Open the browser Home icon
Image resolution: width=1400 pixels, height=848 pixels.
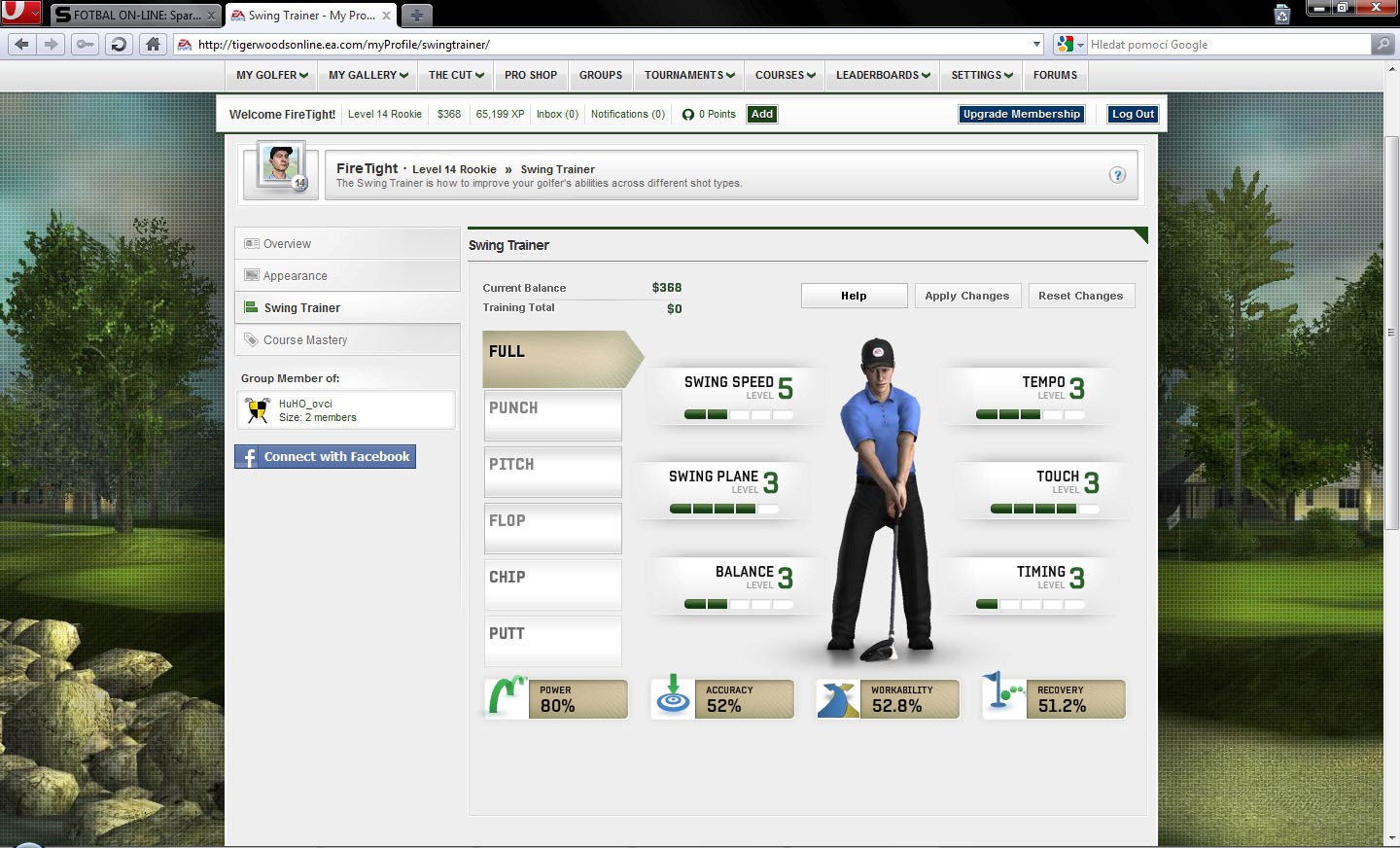(x=153, y=44)
